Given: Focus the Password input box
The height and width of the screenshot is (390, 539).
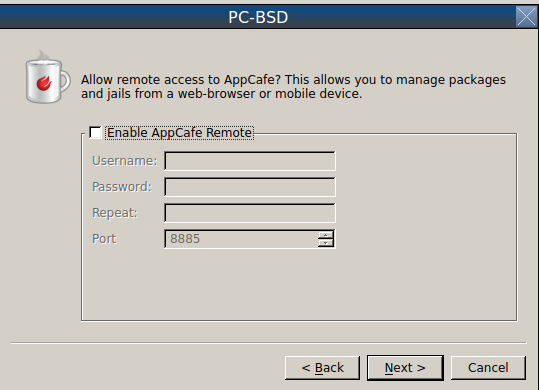Looking at the screenshot, I should click(x=250, y=187).
